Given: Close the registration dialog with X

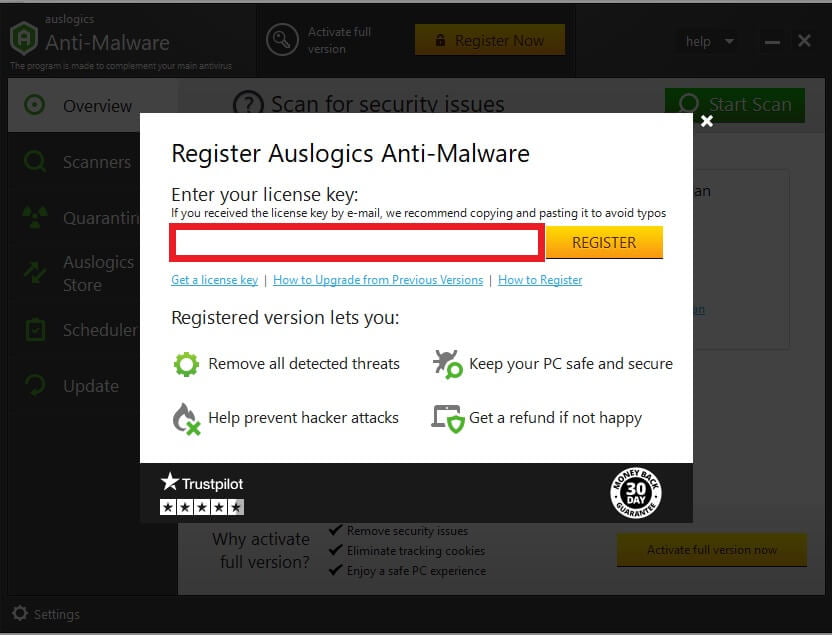Looking at the screenshot, I should [x=707, y=121].
